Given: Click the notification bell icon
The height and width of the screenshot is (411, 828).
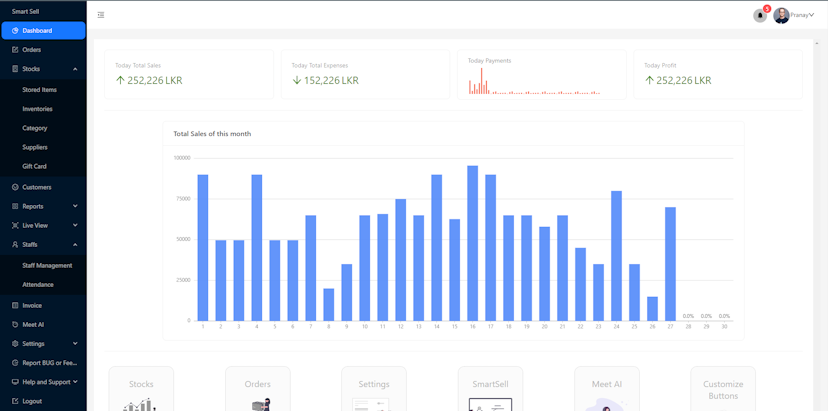Looking at the screenshot, I should pos(760,16).
